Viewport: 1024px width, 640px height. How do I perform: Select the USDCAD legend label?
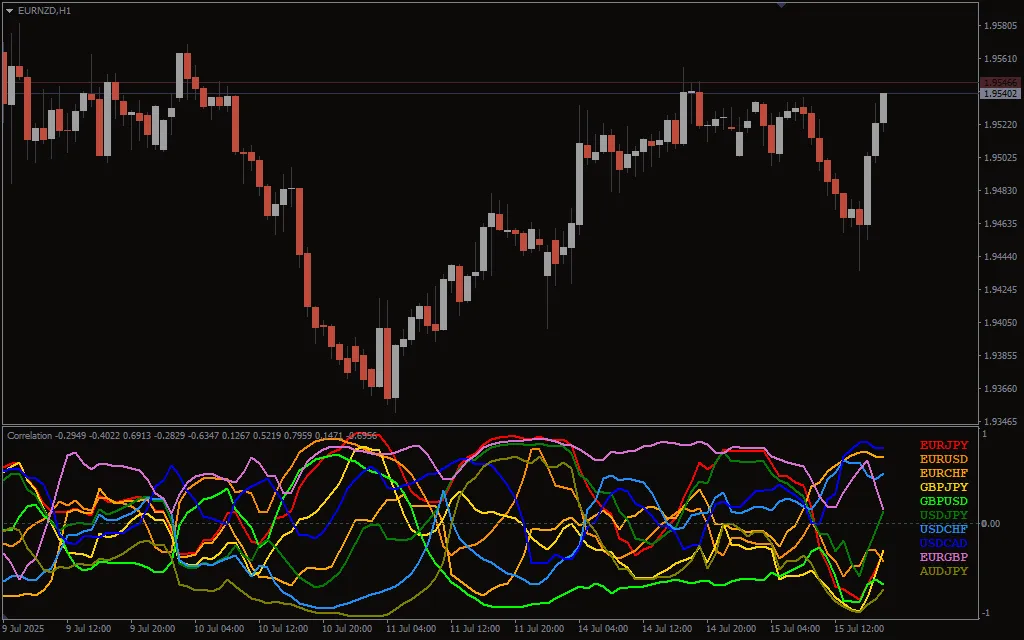(943, 543)
